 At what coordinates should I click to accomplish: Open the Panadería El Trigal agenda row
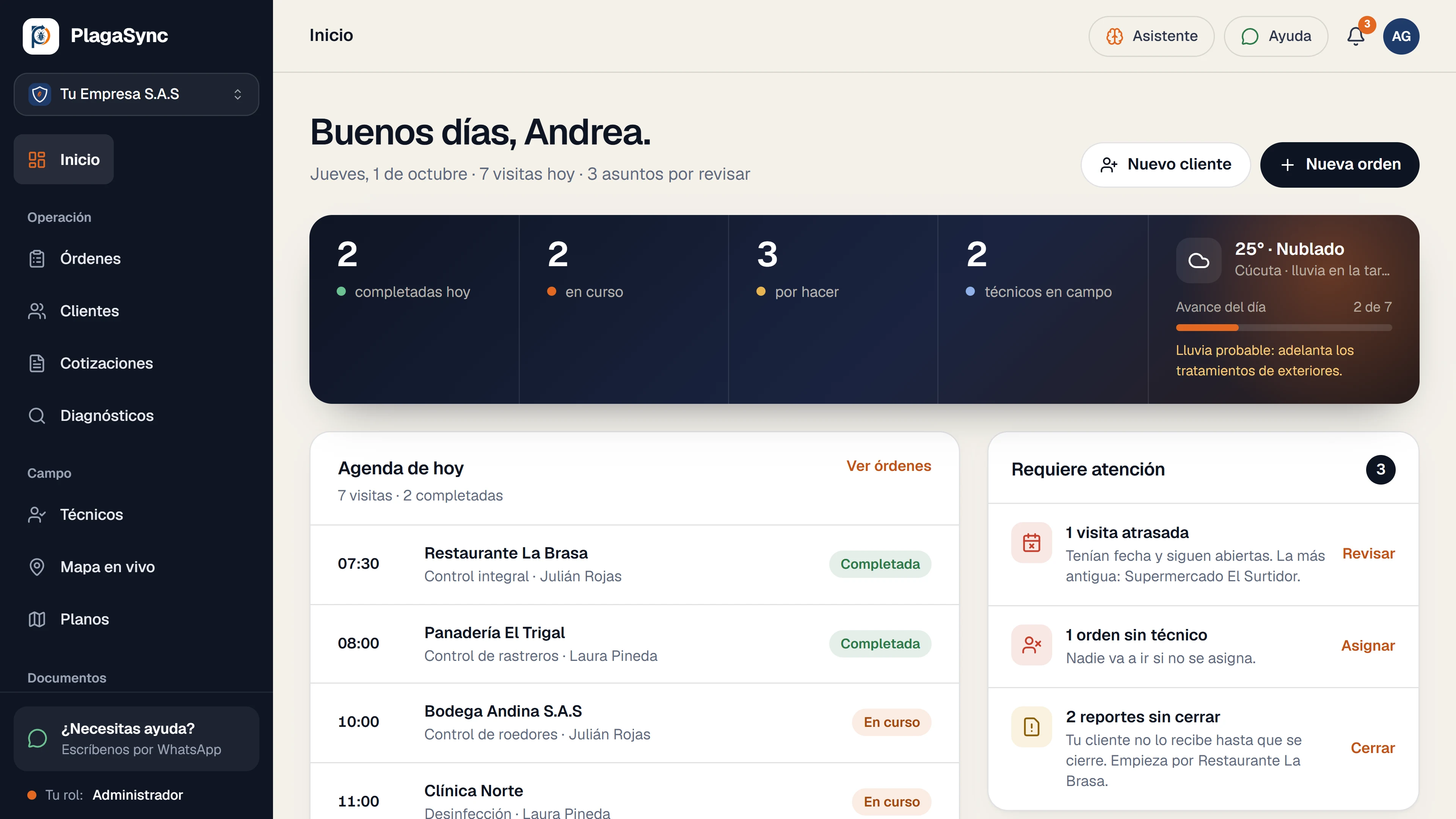click(x=634, y=644)
